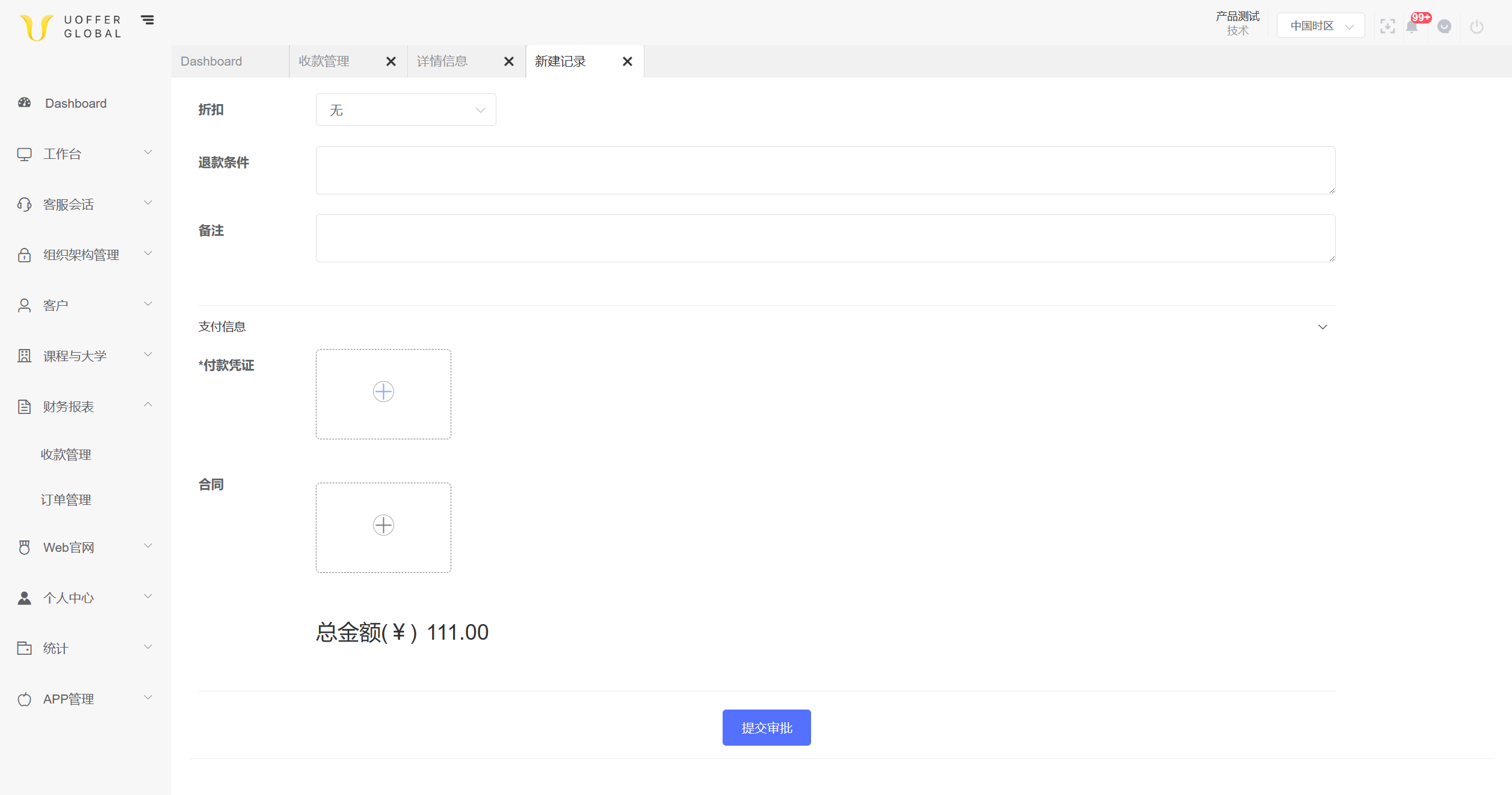Click the sidebar collapse hamburger icon

tap(147, 20)
